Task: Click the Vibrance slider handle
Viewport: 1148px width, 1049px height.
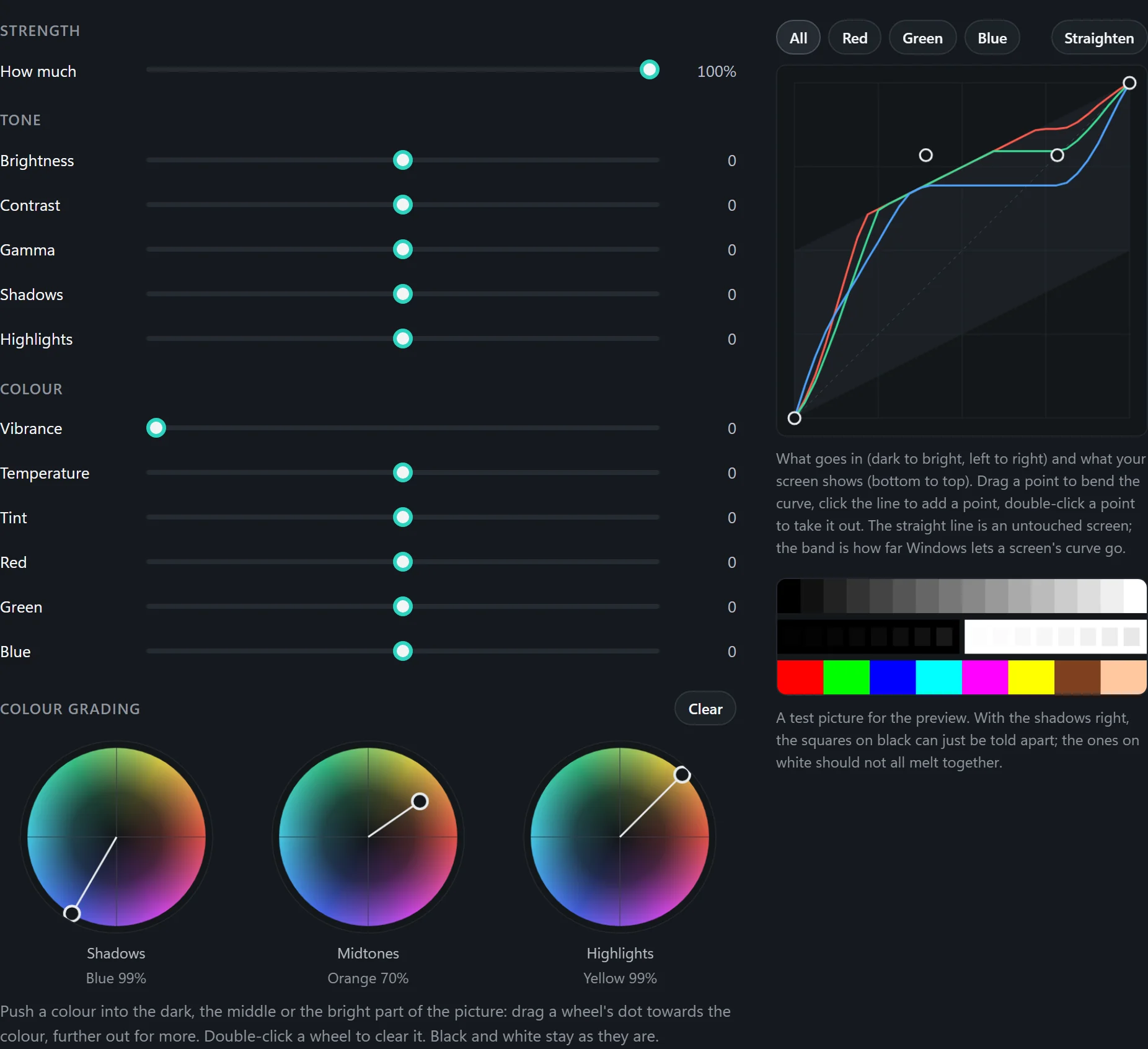Action: pos(156,428)
